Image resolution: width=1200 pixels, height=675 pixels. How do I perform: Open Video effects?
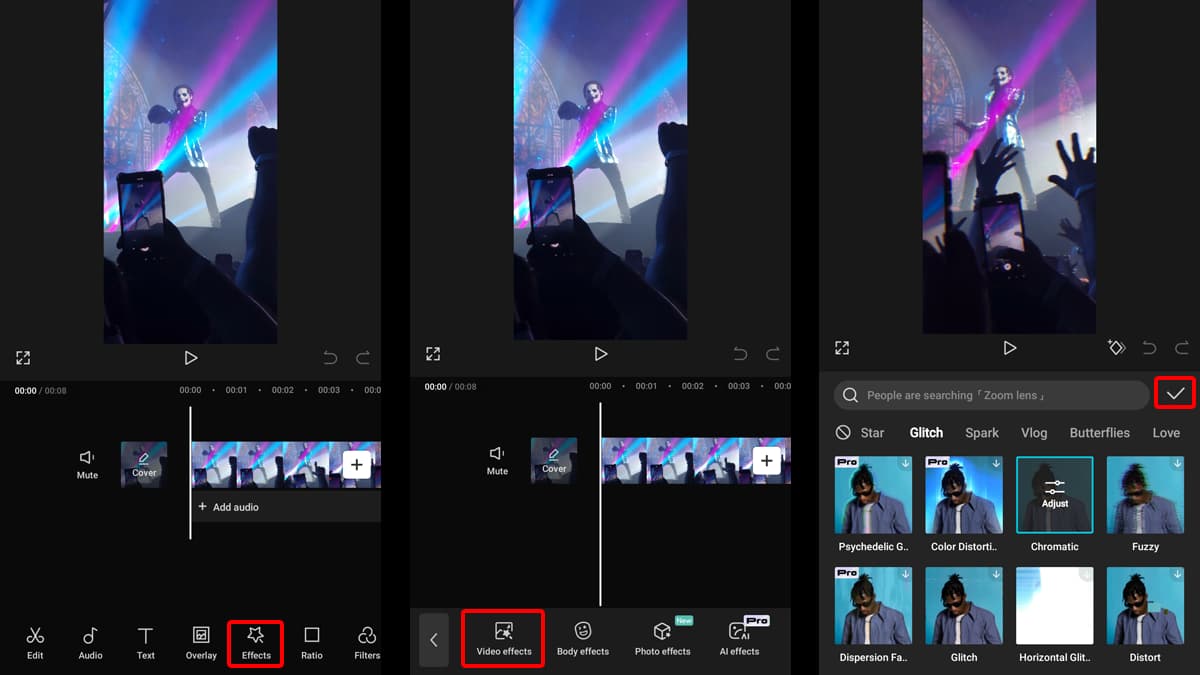tap(502, 637)
